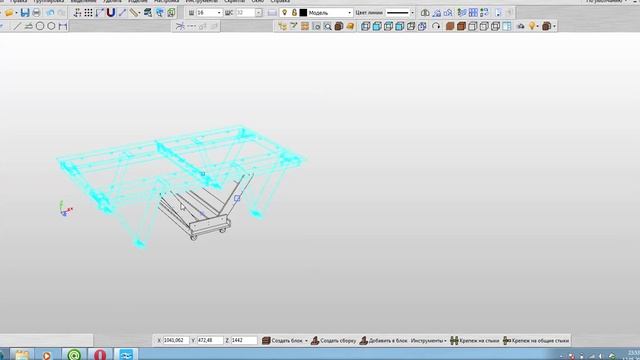Select the first circle tool icon
Image resolution: width=640 pixels, height=360 pixels.
click(x=40, y=27)
